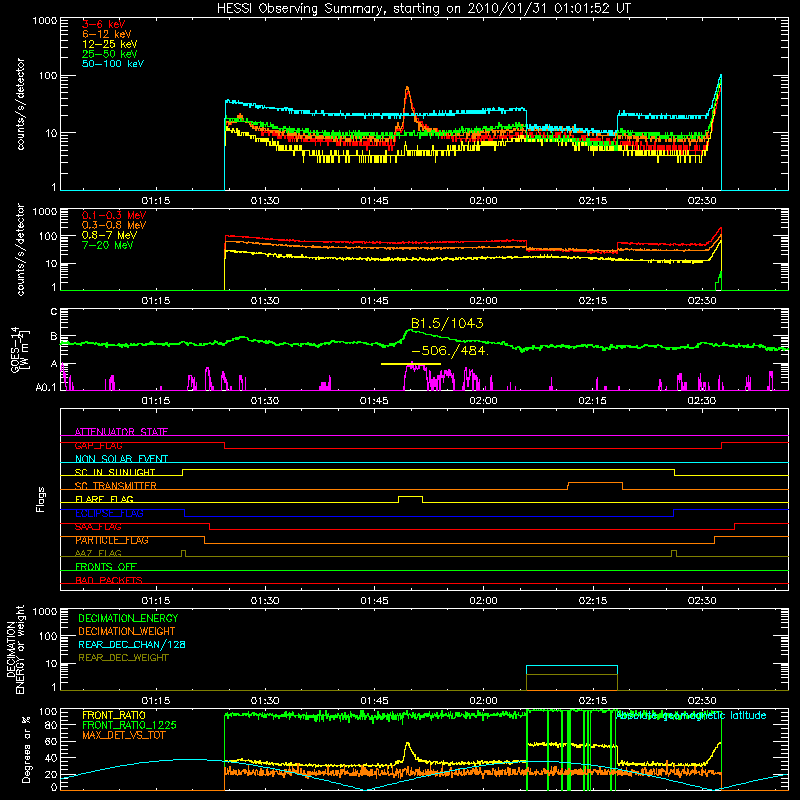This screenshot has height=800, width=800.
Task: Click the 25-50 keV legend entry
Action: [110, 54]
